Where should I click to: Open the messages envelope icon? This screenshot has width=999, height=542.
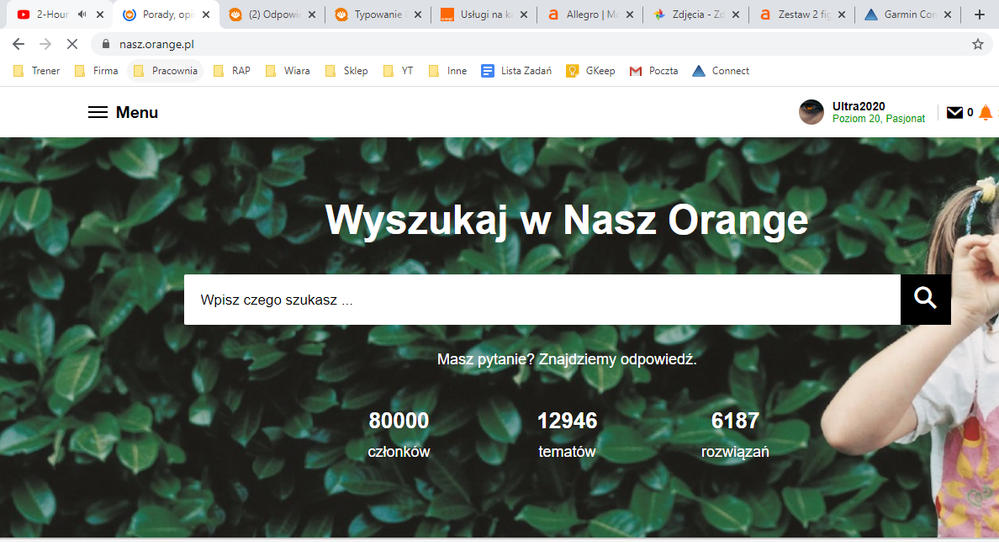pos(954,113)
